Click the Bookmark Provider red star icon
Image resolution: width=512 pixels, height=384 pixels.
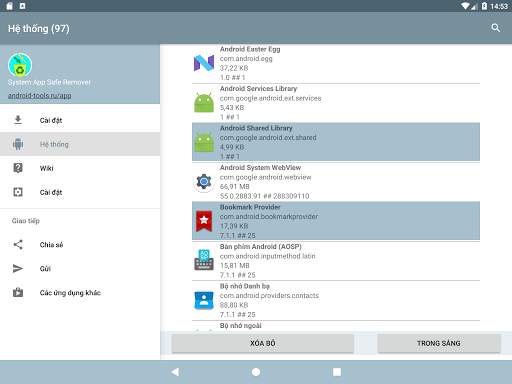[204, 221]
